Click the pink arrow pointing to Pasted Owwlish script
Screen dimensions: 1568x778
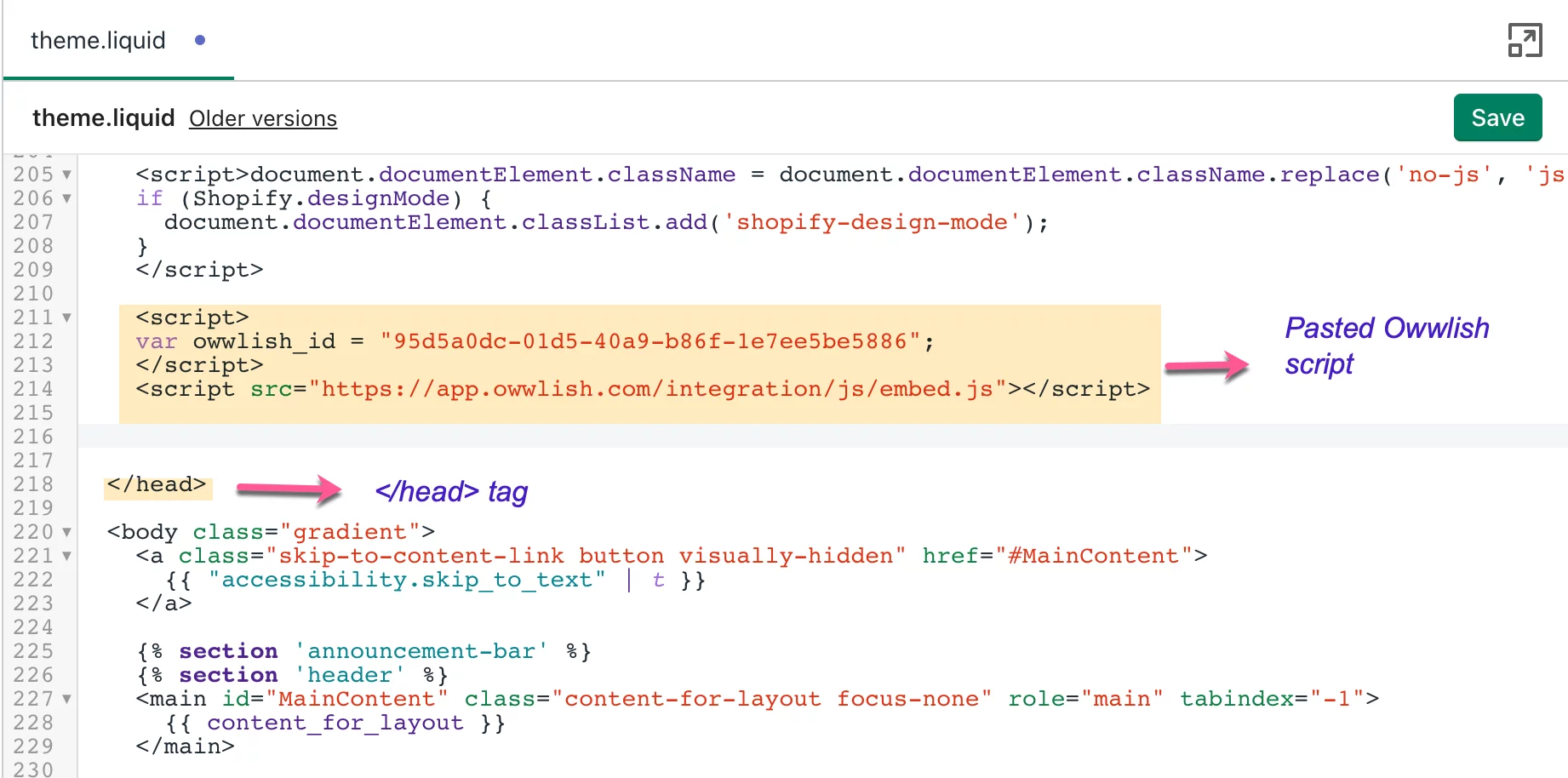(1207, 366)
